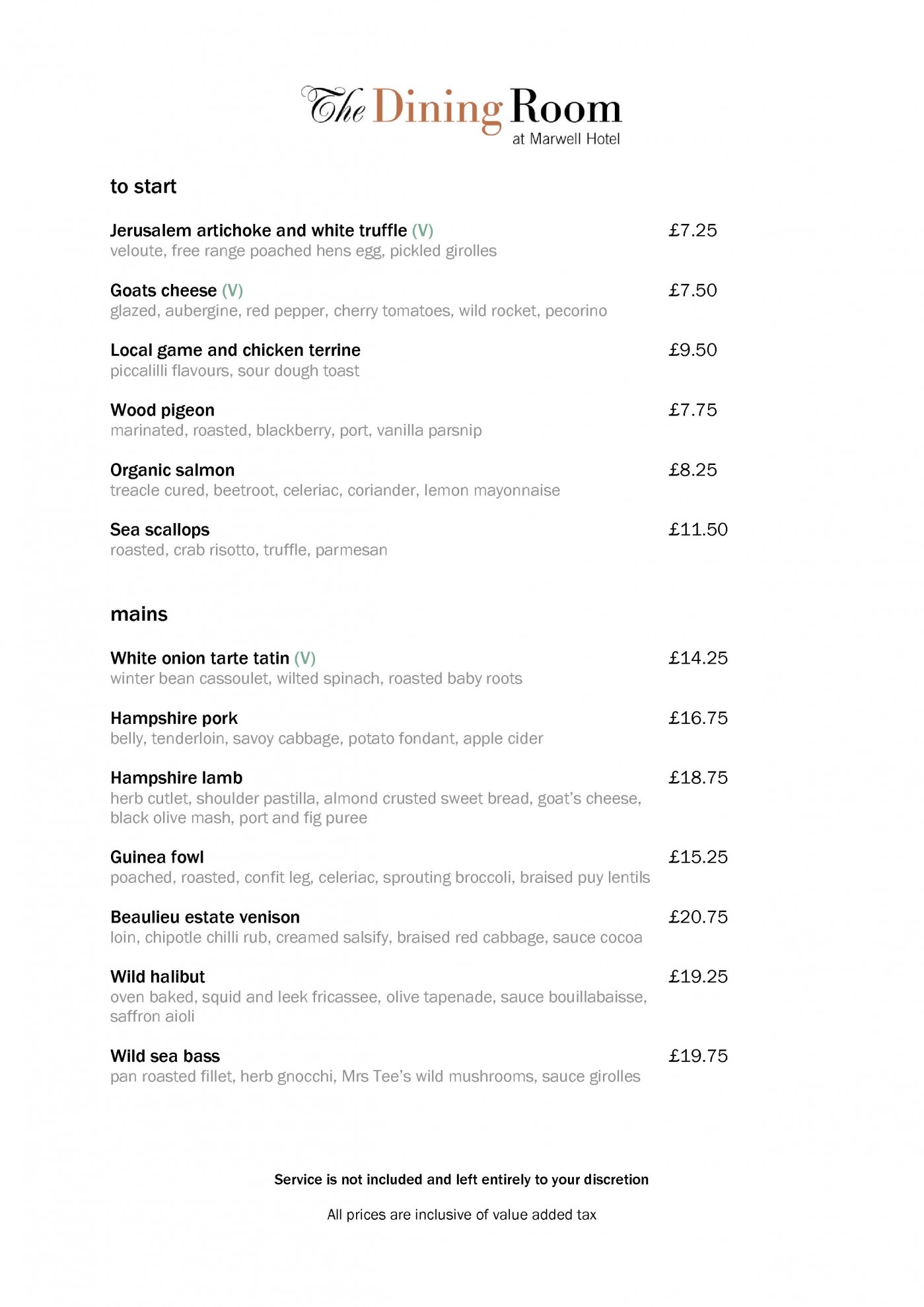924x1307 pixels.
Task: Select the Organic salmon dish title
Action: point(172,470)
